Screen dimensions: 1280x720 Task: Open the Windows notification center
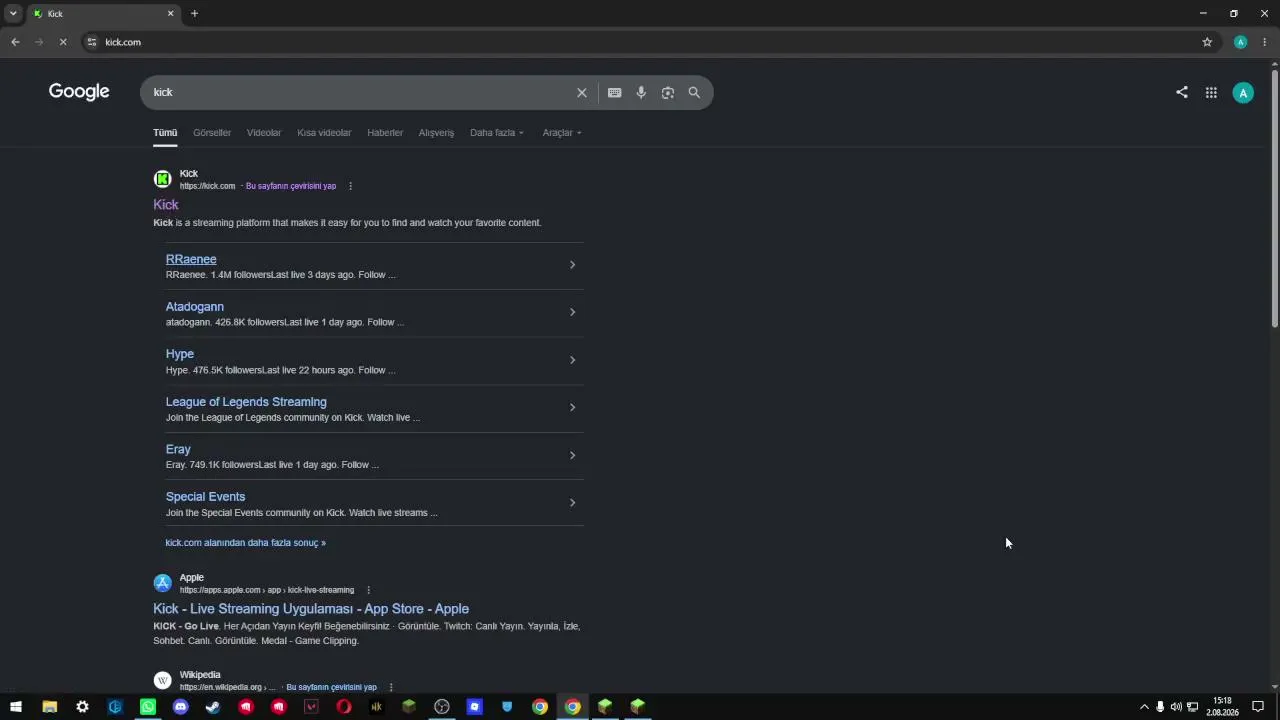click(x=1258, y=707)
